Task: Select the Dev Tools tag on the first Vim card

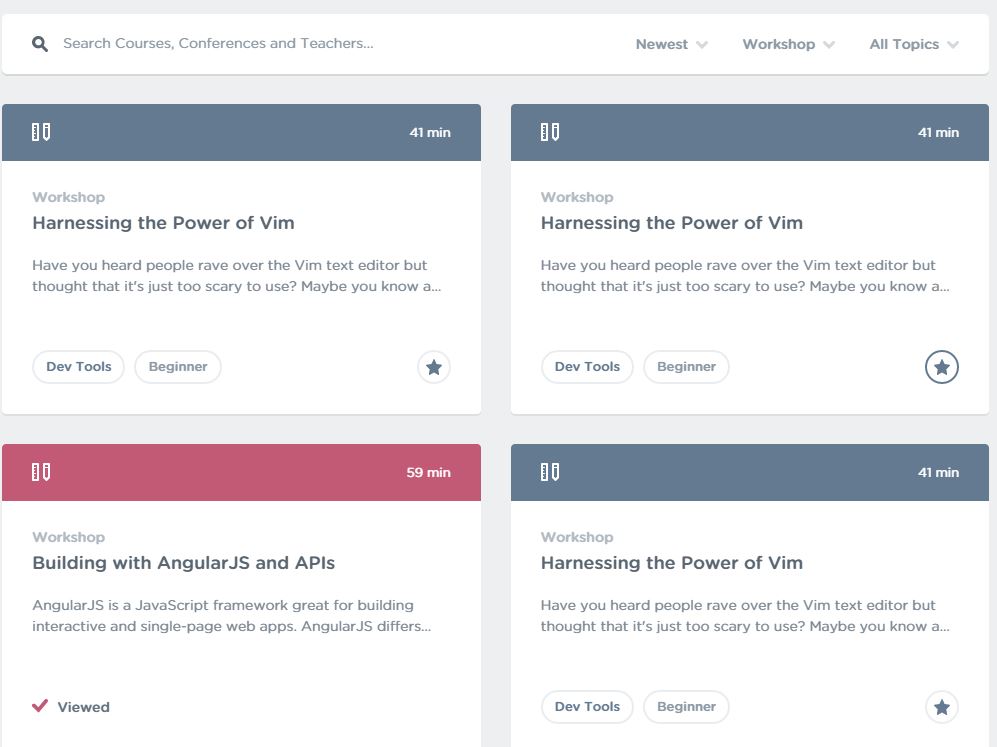Action: (x=79, y=367)
